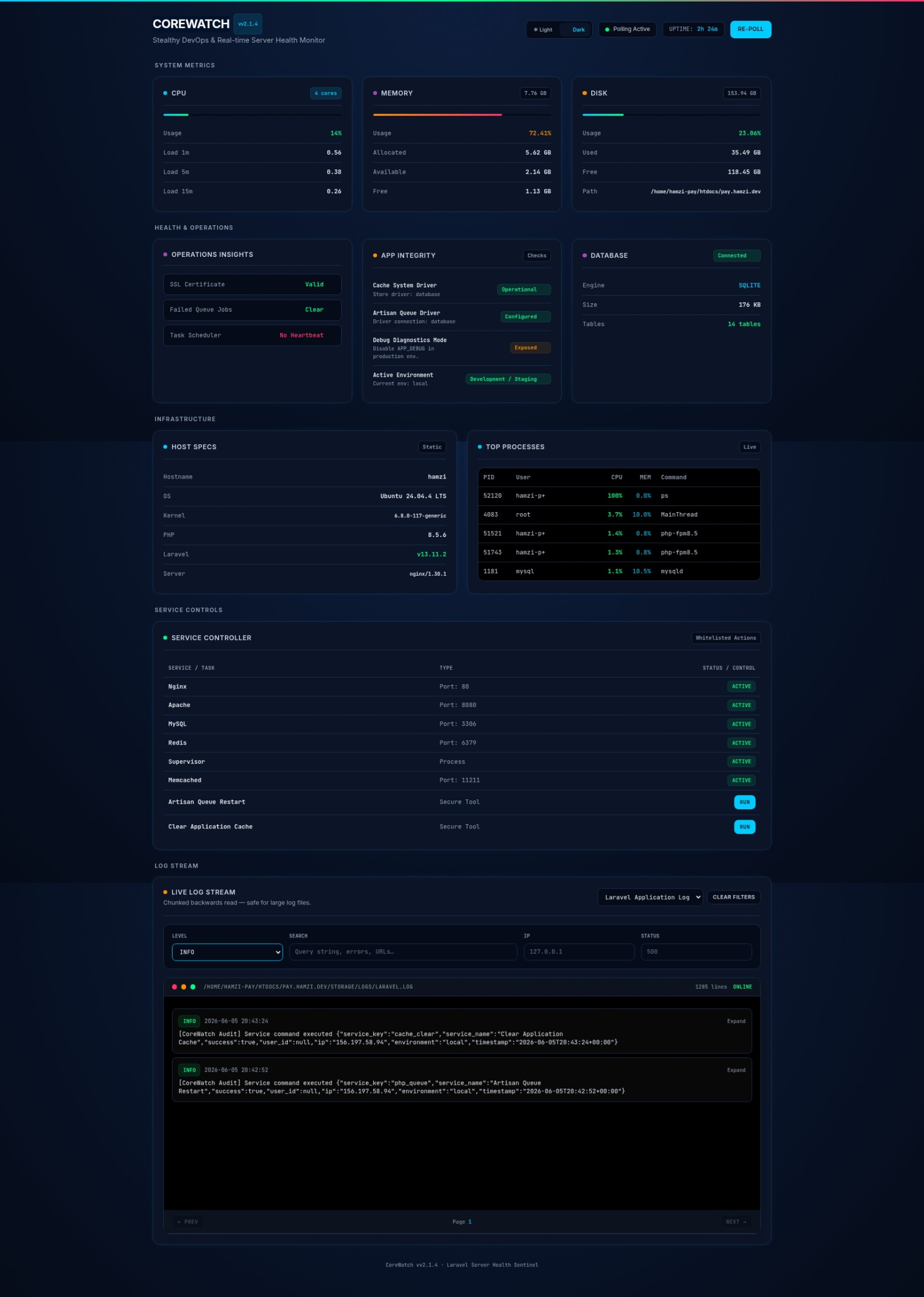Viewport: 924px width, 1297px height.
Task: Focus the Search query input field
Action: 403,952
